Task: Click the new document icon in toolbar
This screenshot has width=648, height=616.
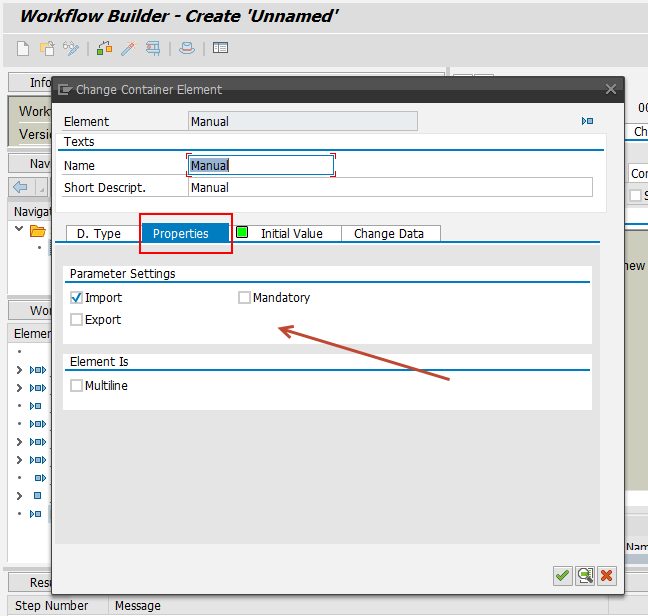Action: (x=23, y=48)
